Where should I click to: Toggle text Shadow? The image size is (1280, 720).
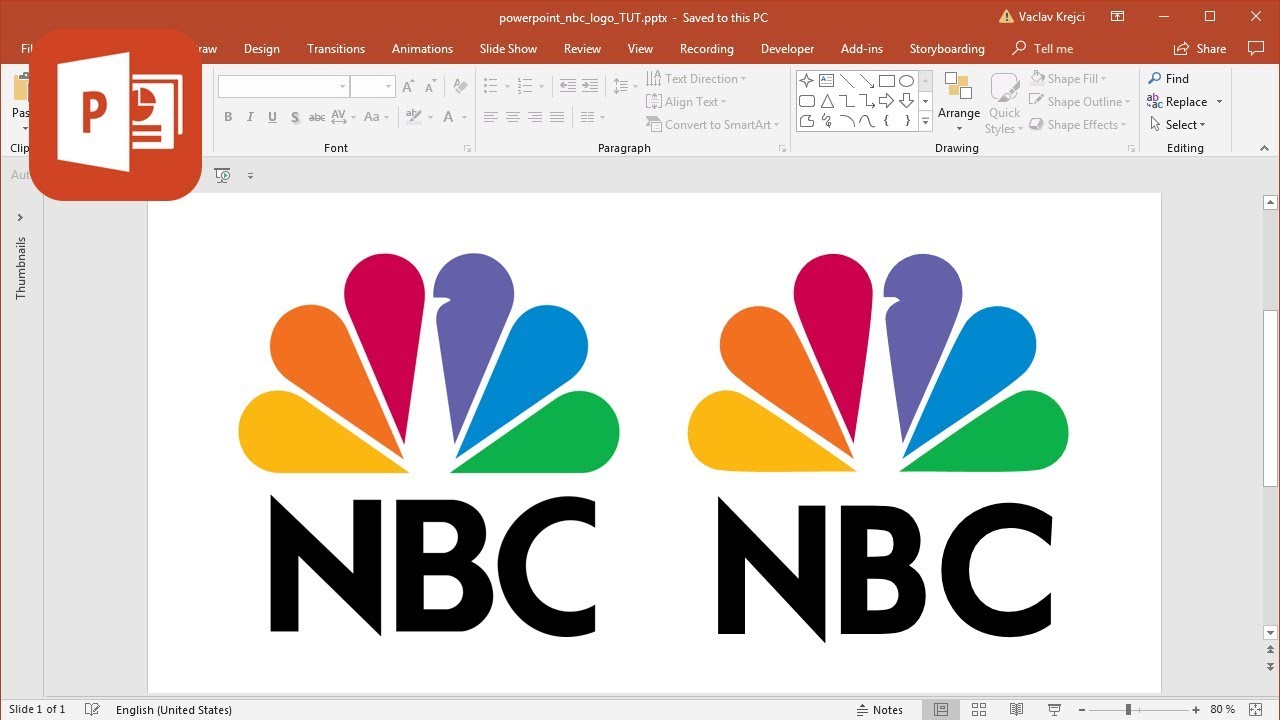[x=295, y=117]
